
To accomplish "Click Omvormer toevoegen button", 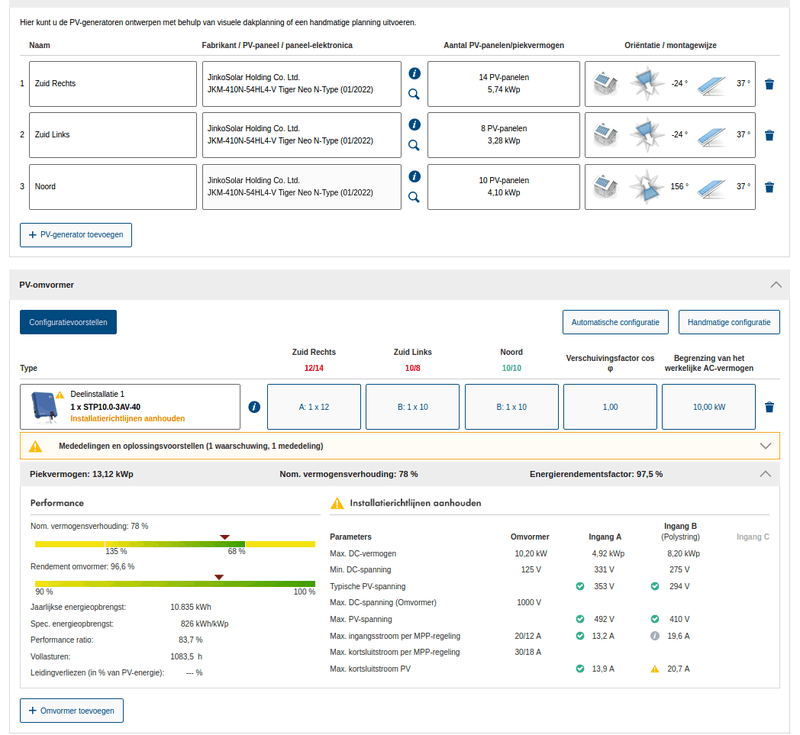I will [72, 711].
